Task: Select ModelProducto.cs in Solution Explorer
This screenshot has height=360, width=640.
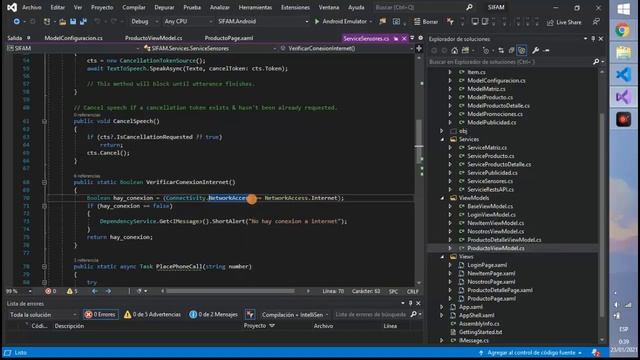Action: point(490,97)
